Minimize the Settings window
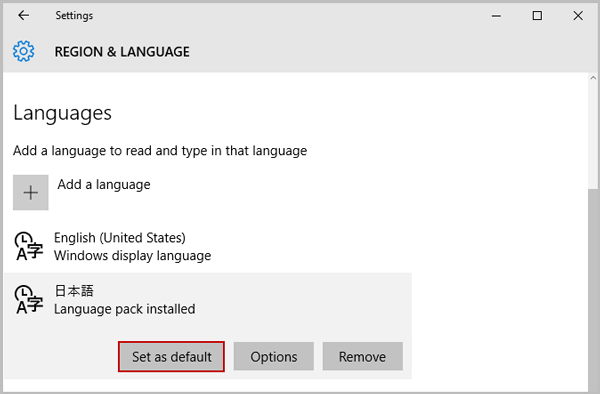This screenshot has height=394, width=600. pyautogui.click(x=496, y=16)
